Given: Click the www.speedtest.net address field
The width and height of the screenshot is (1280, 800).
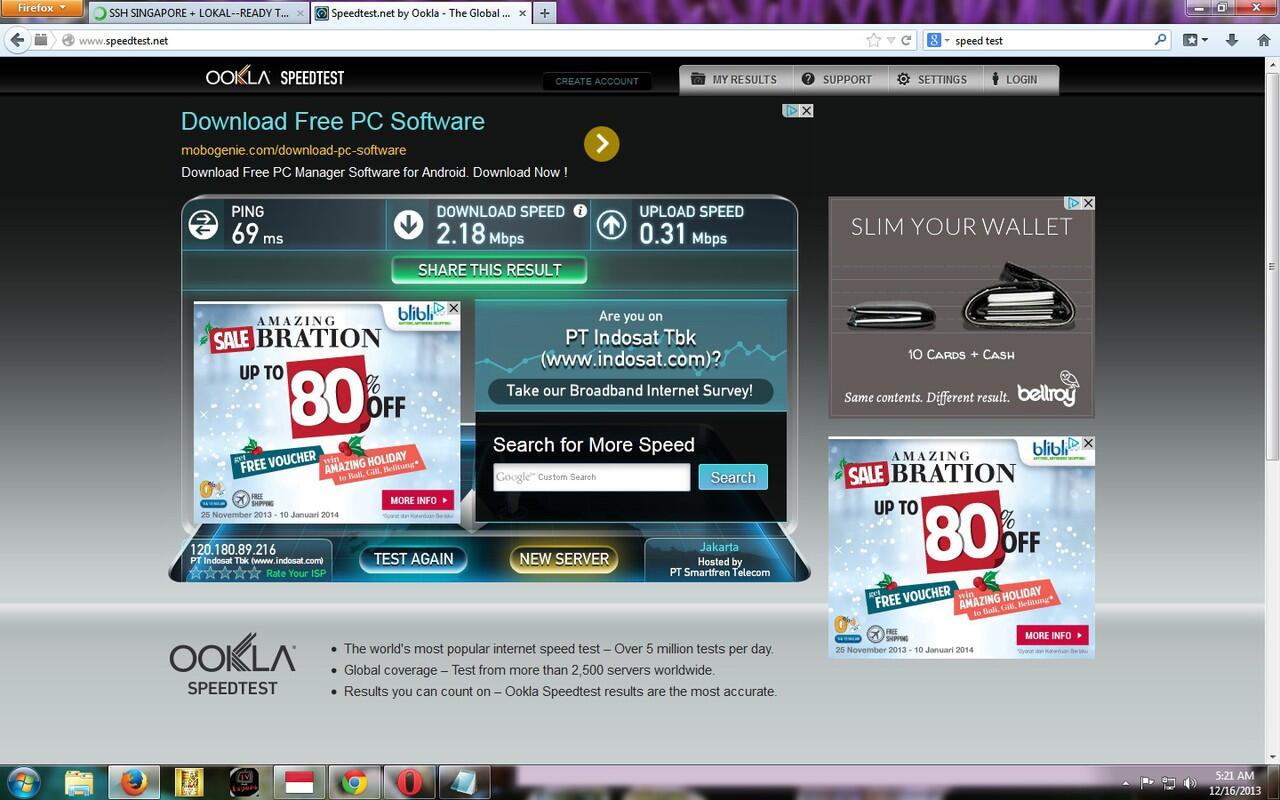Looking at the screenshot, I should (460, 40).
